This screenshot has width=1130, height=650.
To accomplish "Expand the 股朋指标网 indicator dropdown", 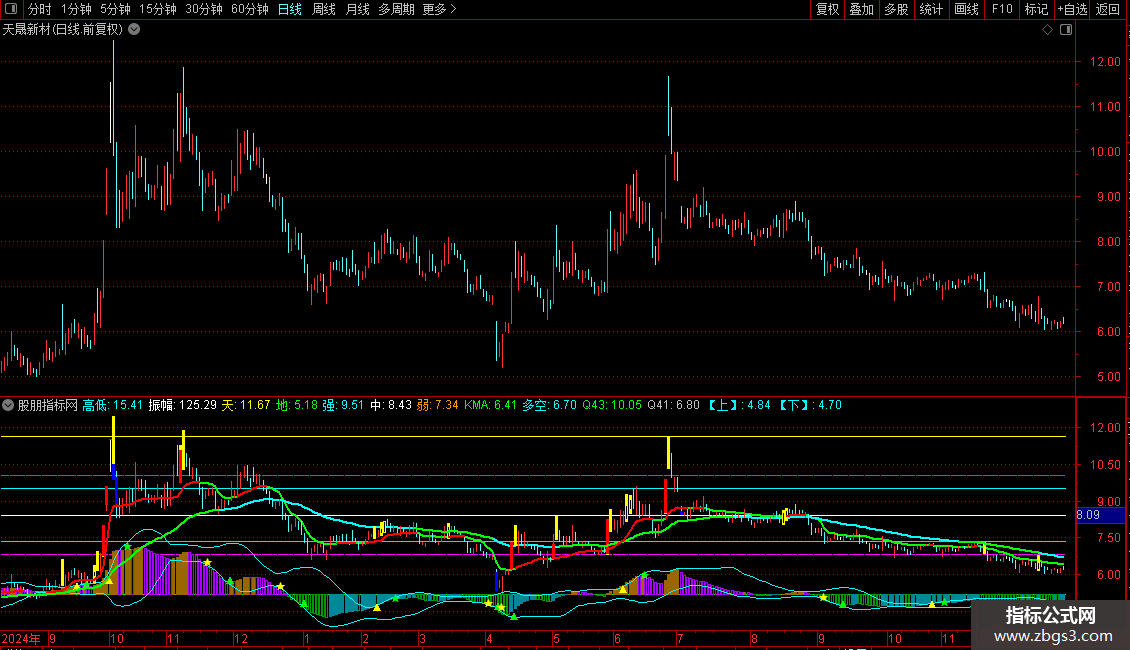I will pyautogui.click(x=9, y=405).
